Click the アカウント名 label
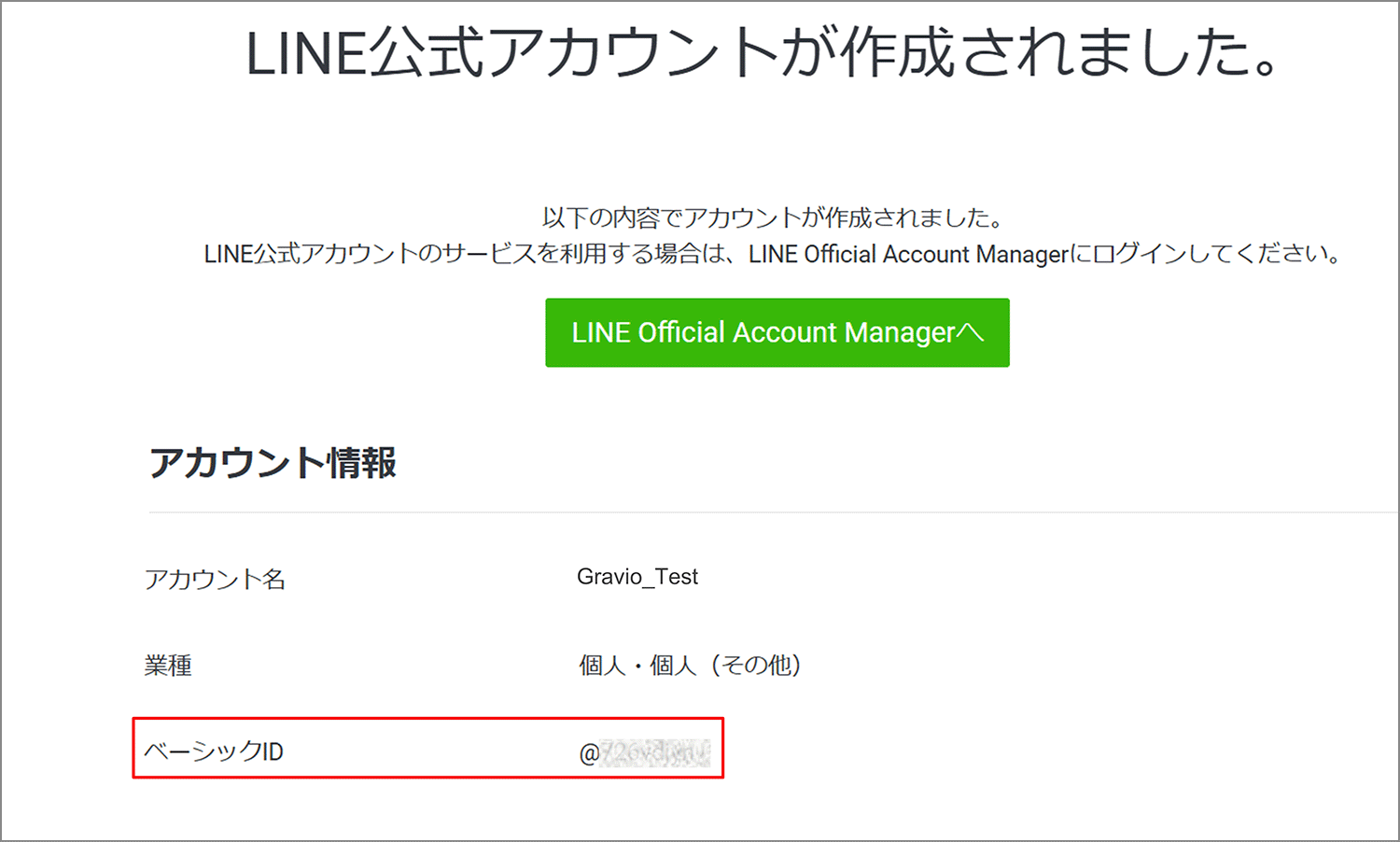The width and height of the screenshot is (1400, 842). pos(215,579)
